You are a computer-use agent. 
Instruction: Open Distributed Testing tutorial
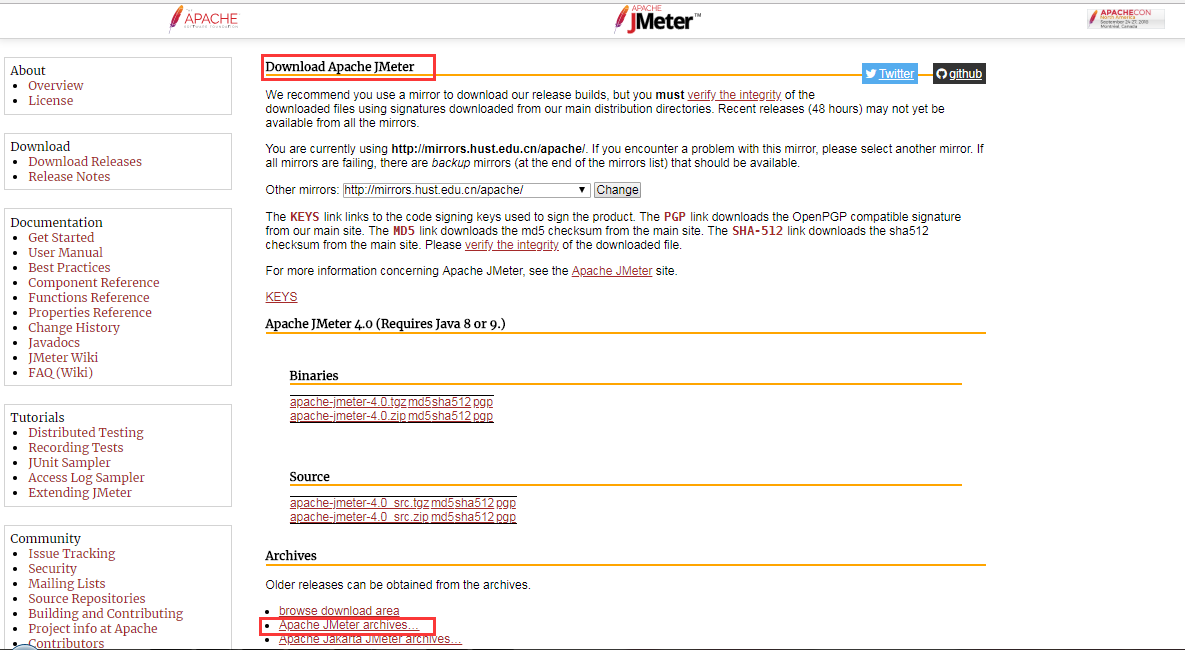tap(85, 432)
